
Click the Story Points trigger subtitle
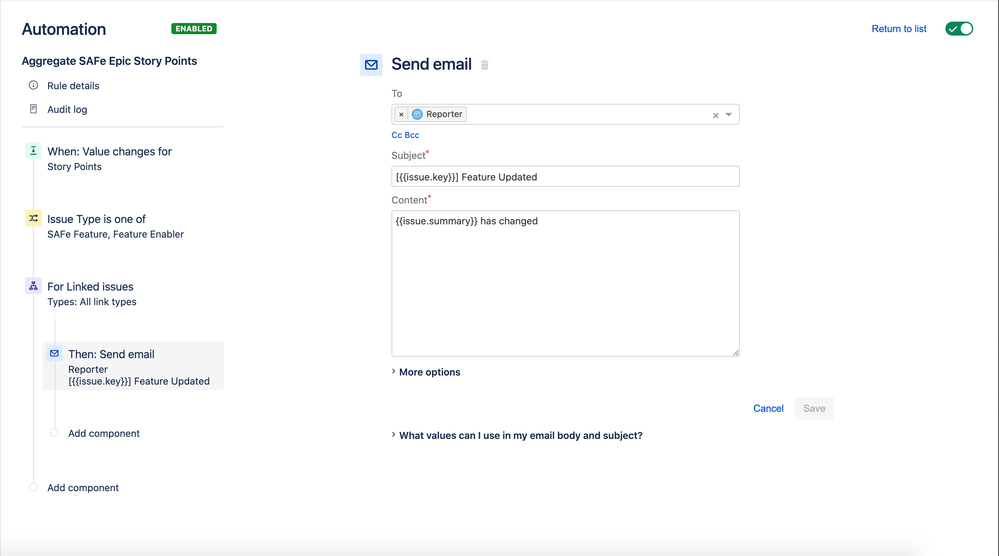point(74,167)
